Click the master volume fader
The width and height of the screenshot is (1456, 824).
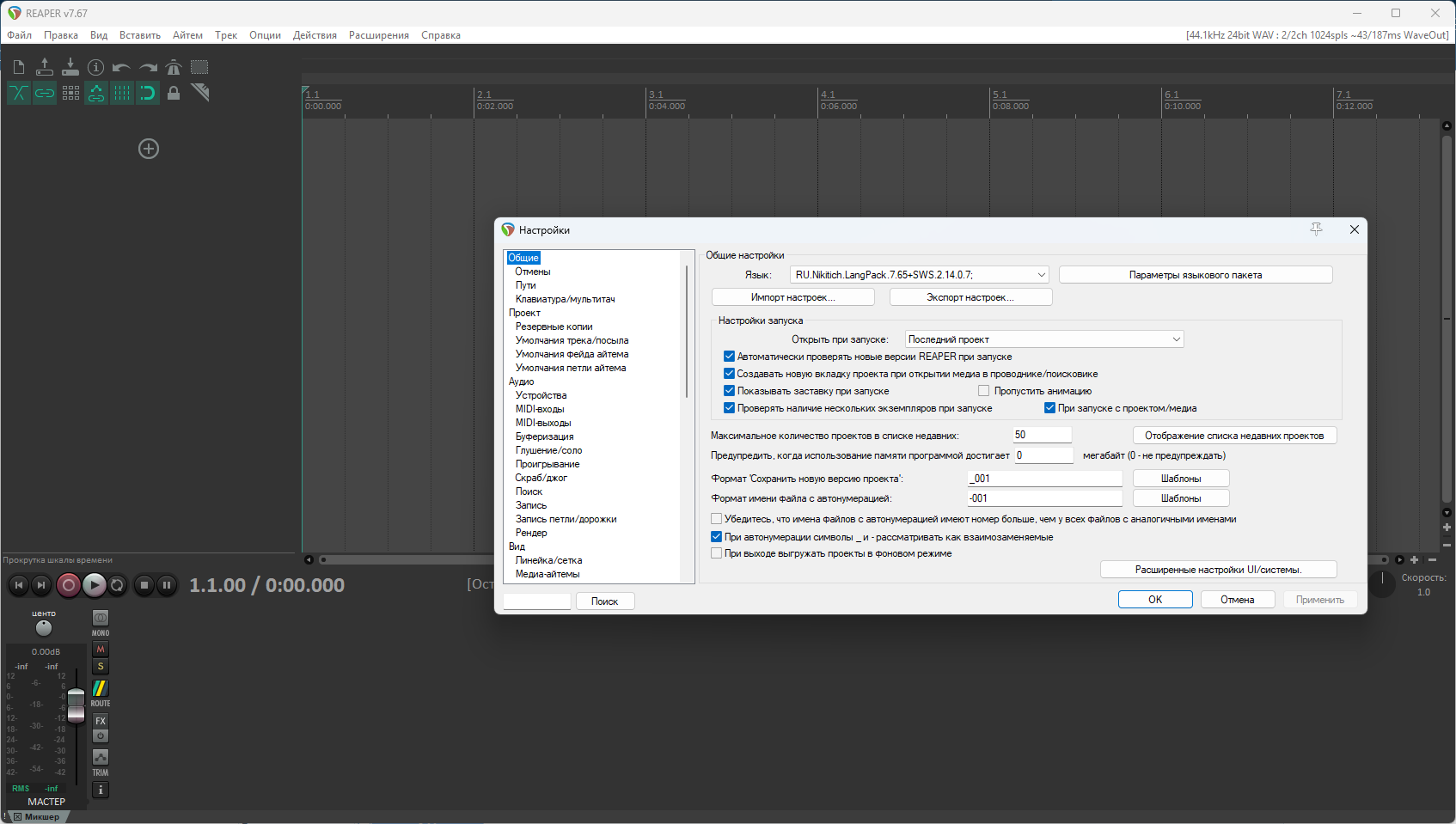[76, 703]
